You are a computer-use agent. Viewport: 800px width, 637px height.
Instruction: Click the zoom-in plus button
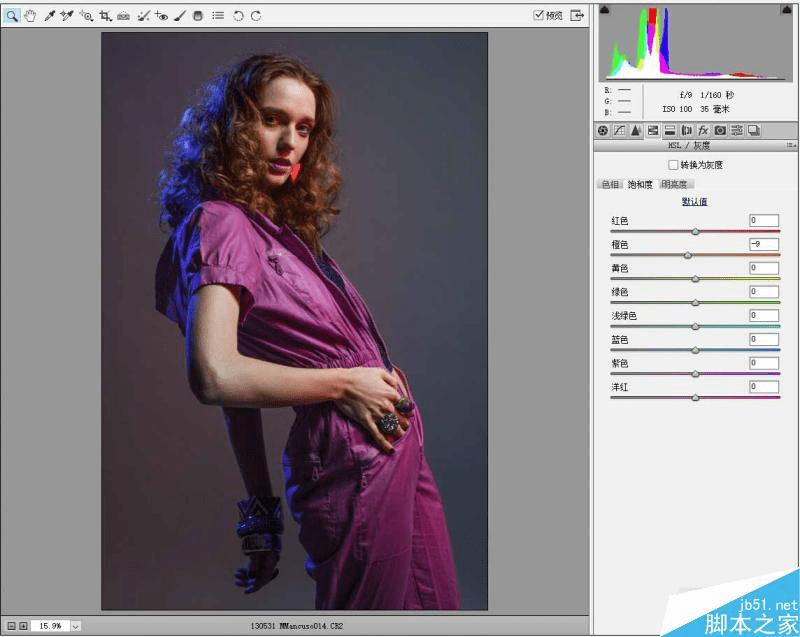pyautogui.click(x=22, y=625)
